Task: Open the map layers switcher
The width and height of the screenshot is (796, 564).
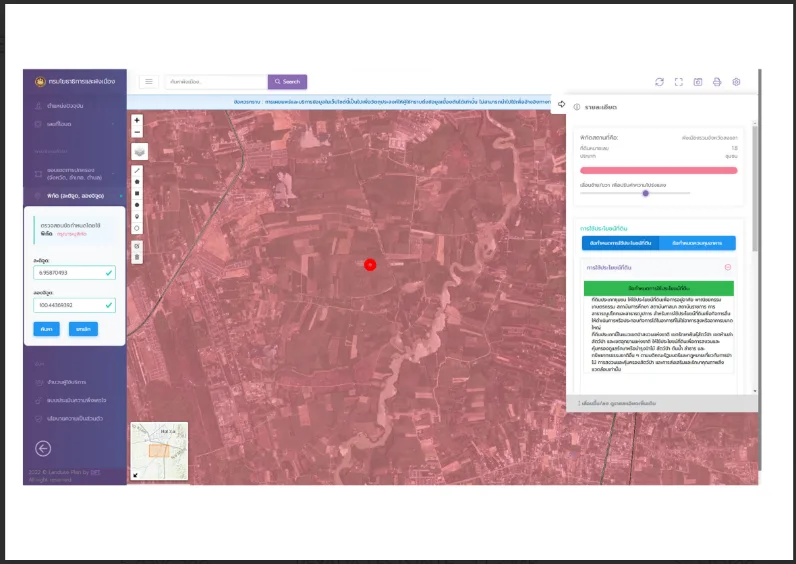Action: pos(140,151)
